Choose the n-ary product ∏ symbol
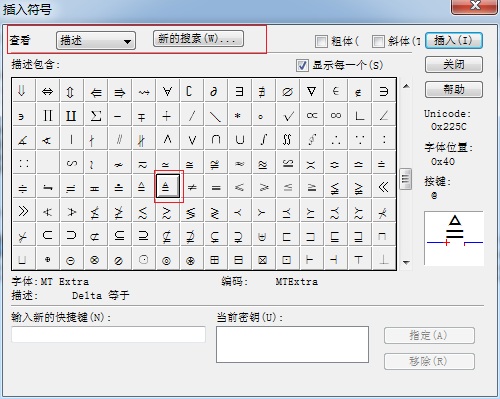The width and height of the screenshot is (500, 399). point(48,115)
